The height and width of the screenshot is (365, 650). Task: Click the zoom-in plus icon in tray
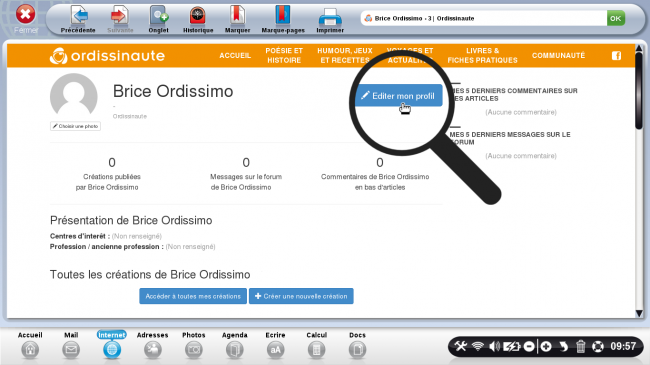coord(546,346)
